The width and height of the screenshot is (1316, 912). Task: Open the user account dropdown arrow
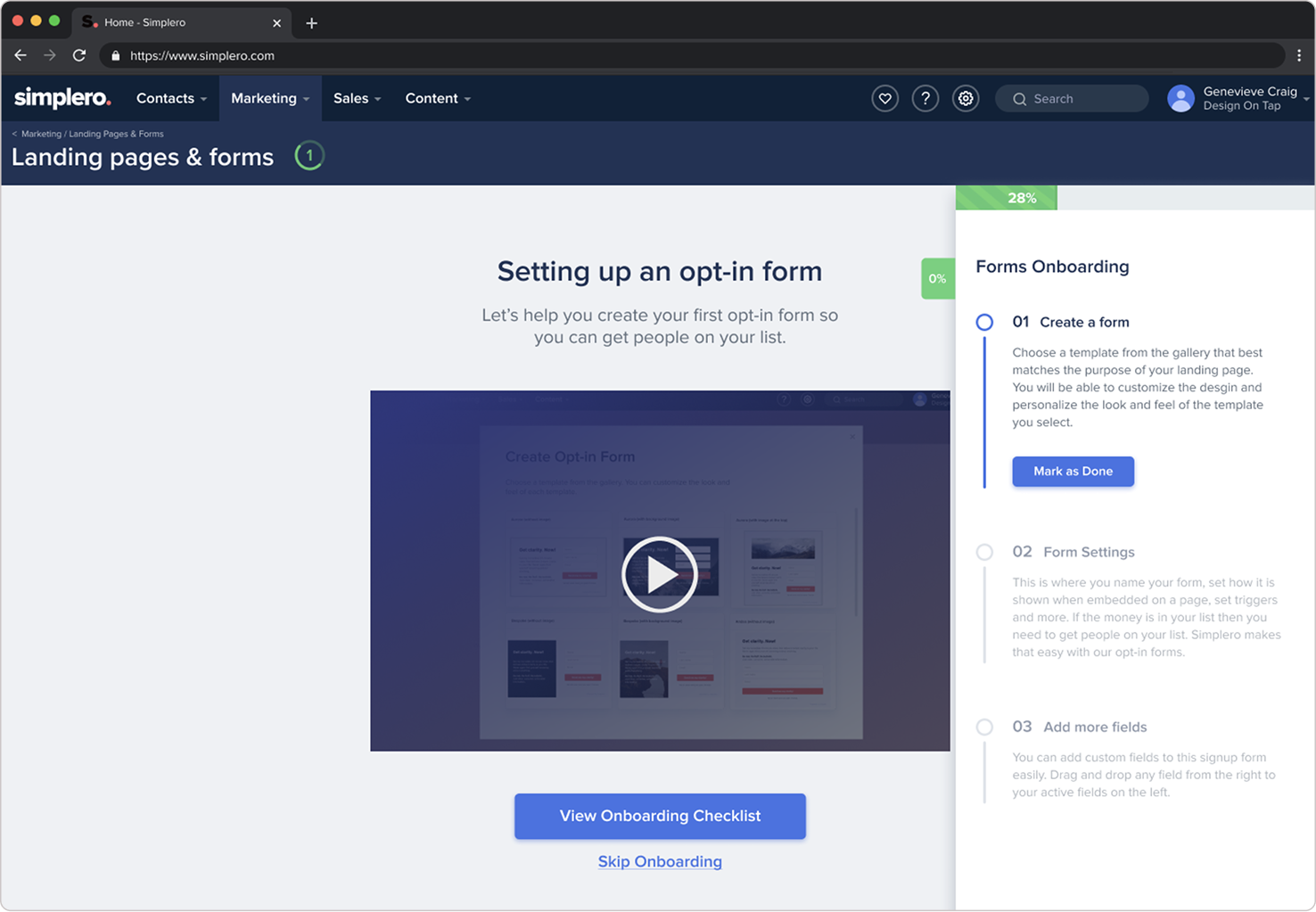click(x=1306, y=99)
